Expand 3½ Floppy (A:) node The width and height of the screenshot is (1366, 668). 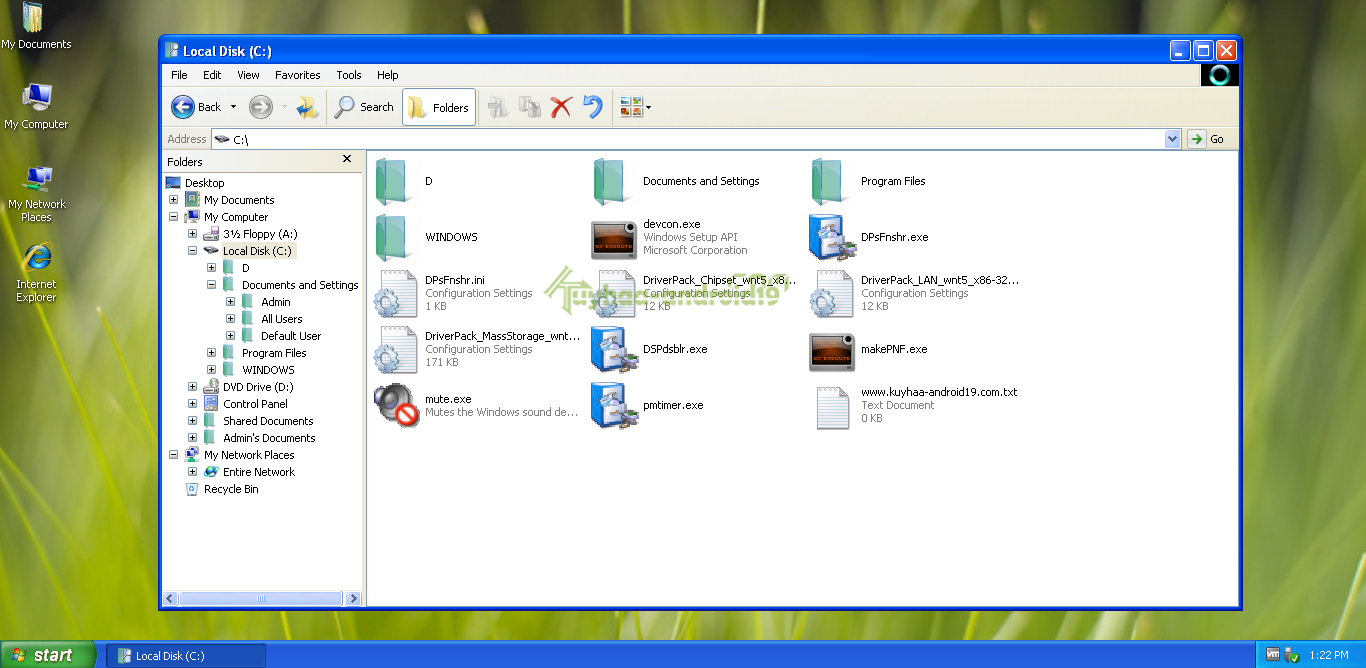[x=193, y=234]
